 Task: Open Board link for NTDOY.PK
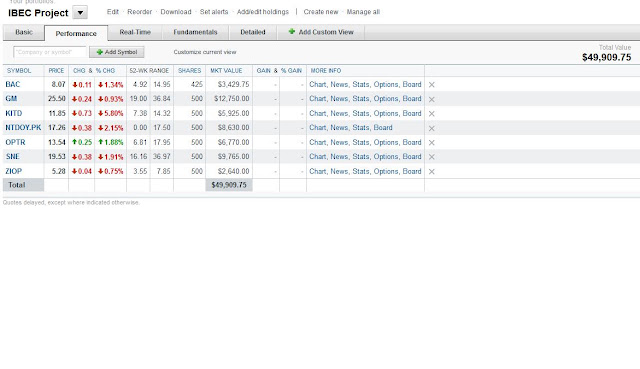(383, 128)
